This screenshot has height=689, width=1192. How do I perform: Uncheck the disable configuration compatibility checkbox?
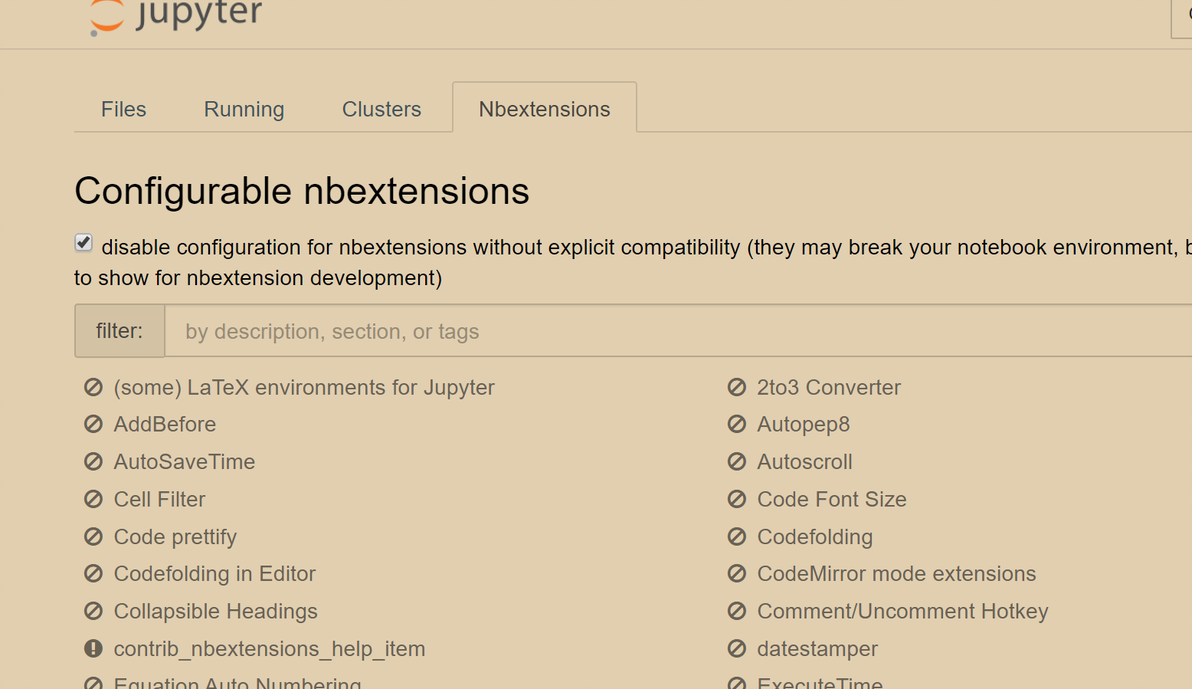[x=84, y=243]
